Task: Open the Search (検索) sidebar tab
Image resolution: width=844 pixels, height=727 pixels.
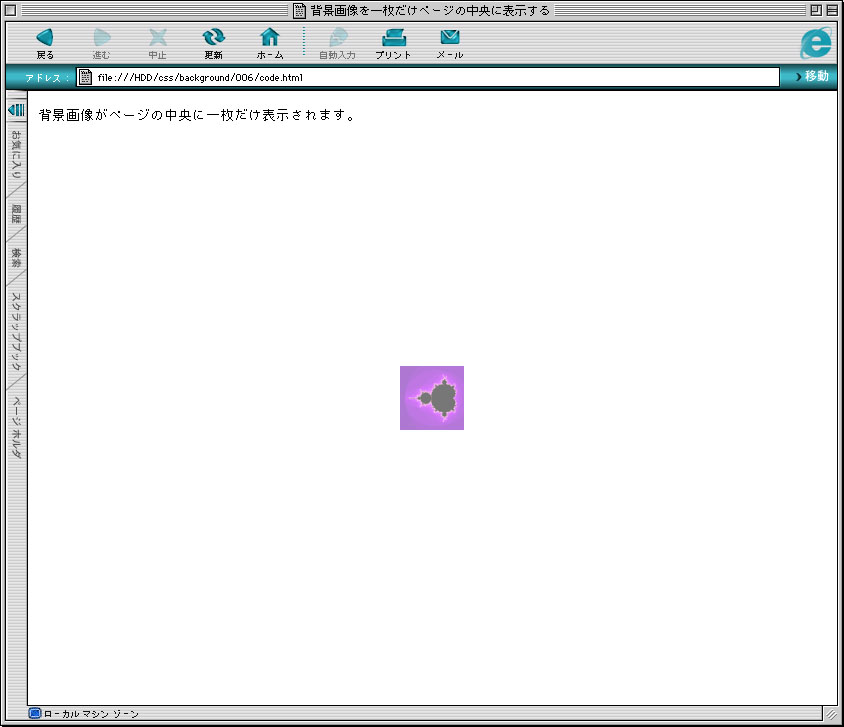Action: (16, 258)
